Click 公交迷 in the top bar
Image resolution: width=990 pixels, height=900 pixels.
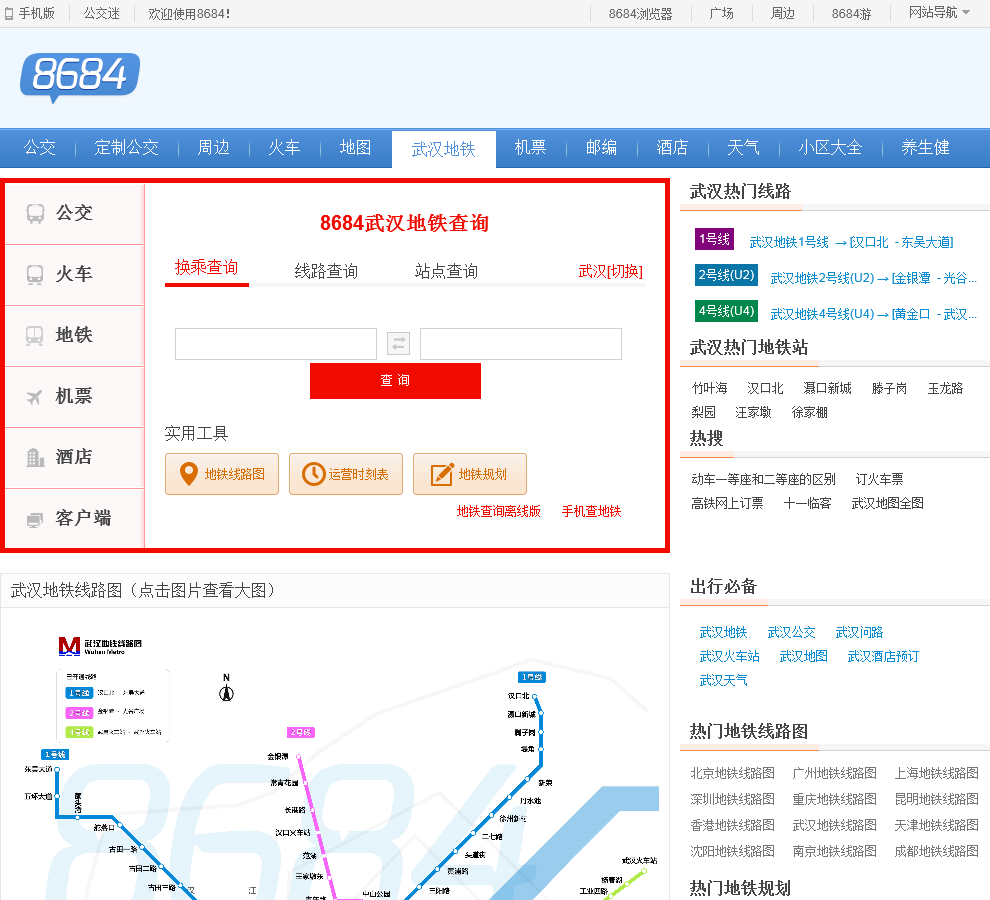click(102, 13)
